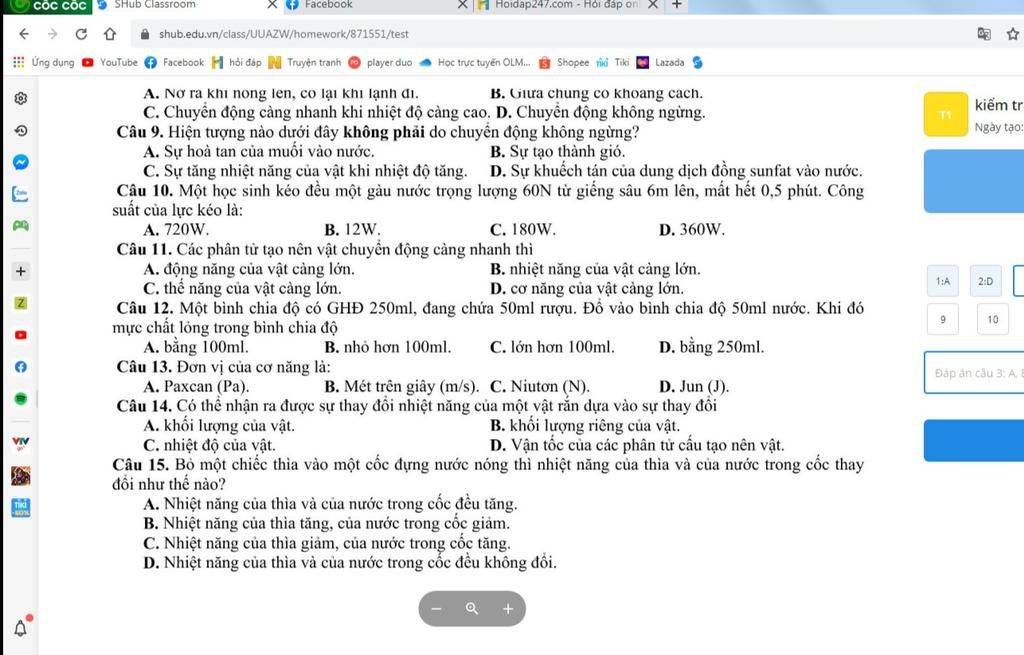
Task: Click answer text 'B. Sự tạo thành gió.'
Action: [x=558, y=152]
